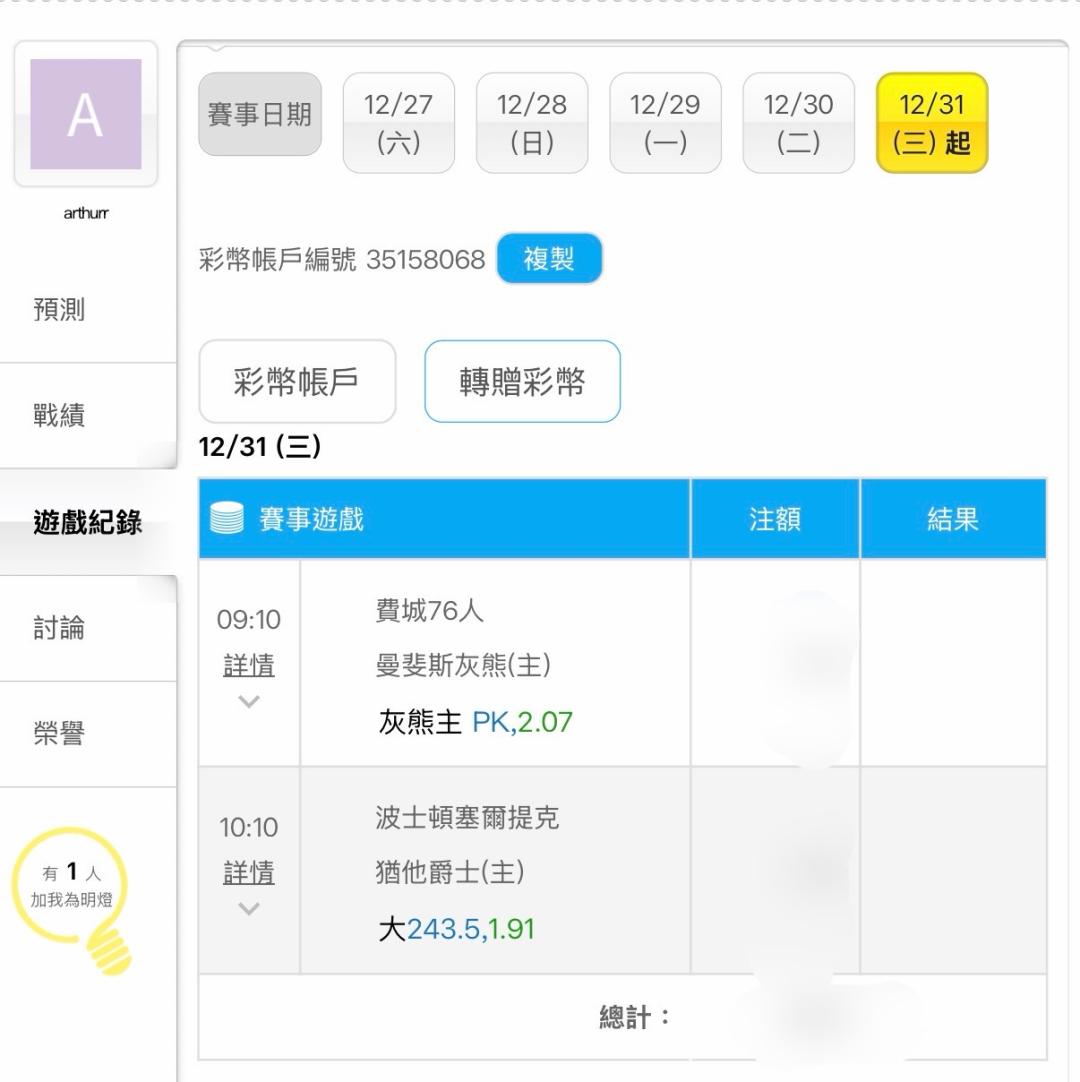
Task: Go to 預測 in the sidebar
Action: click(x=60, y=310)
